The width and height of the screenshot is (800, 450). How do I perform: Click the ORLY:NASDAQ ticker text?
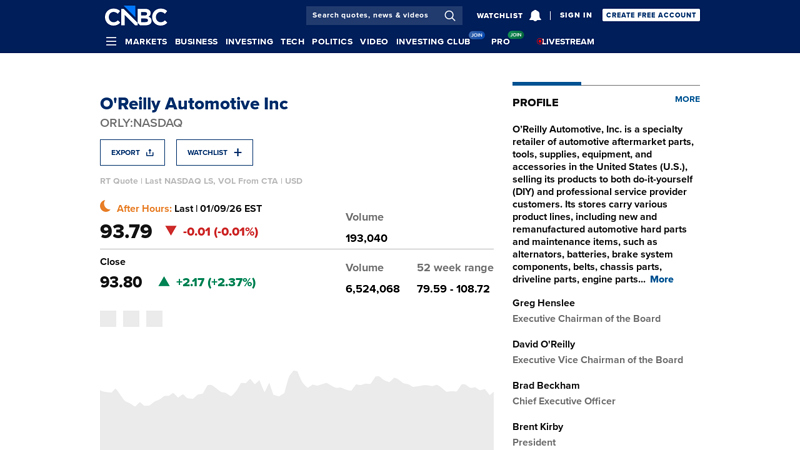point(141,123)
